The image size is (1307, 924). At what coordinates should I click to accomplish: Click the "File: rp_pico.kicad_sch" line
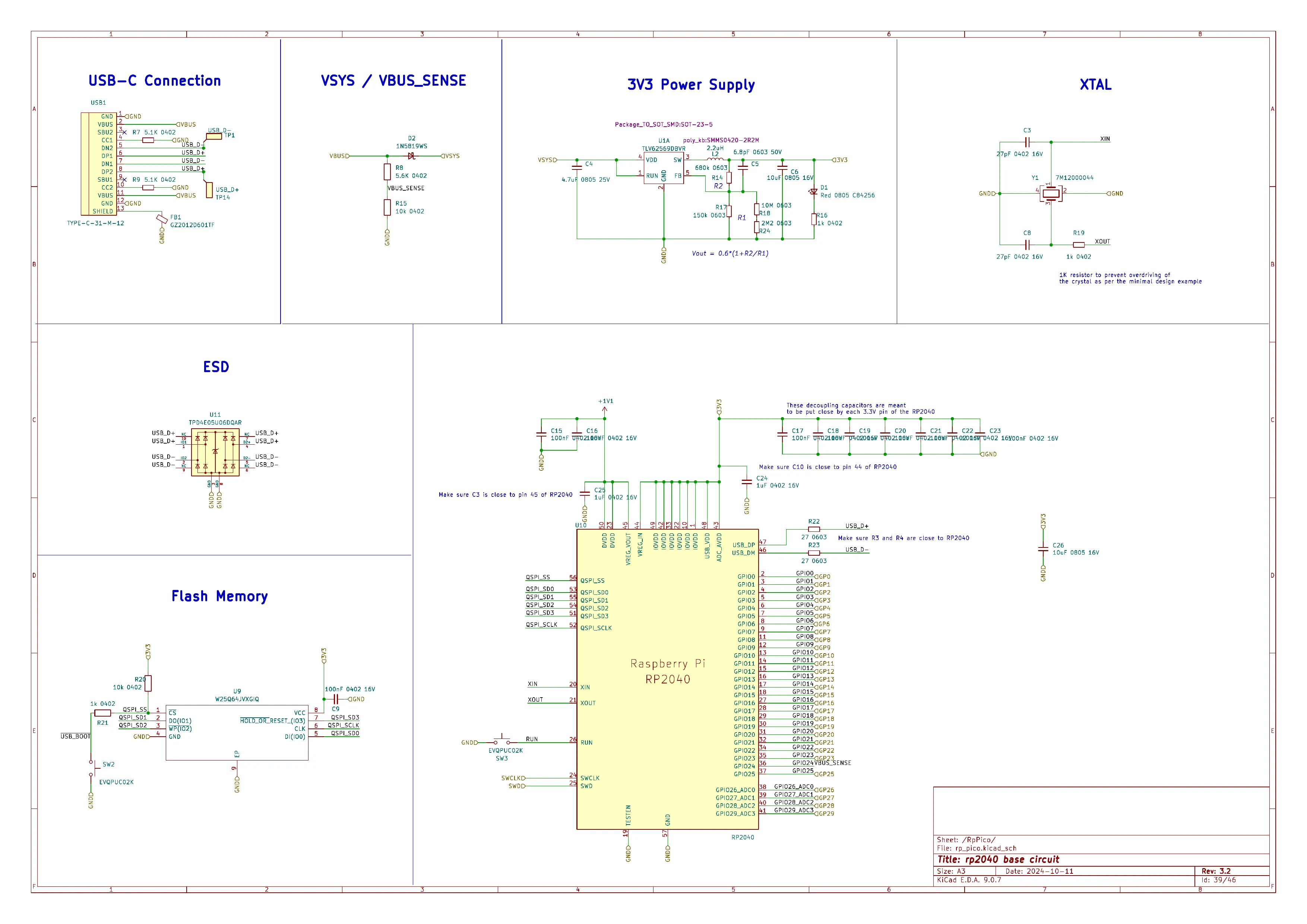[977, 848]
